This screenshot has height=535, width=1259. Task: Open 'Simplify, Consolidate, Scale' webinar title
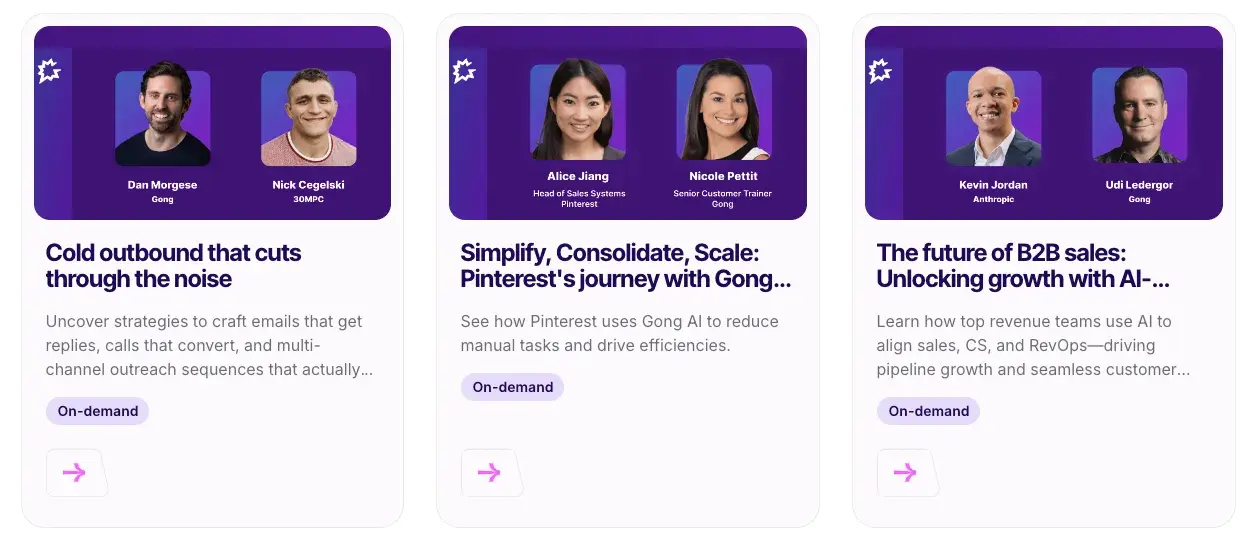click(626, 266)
